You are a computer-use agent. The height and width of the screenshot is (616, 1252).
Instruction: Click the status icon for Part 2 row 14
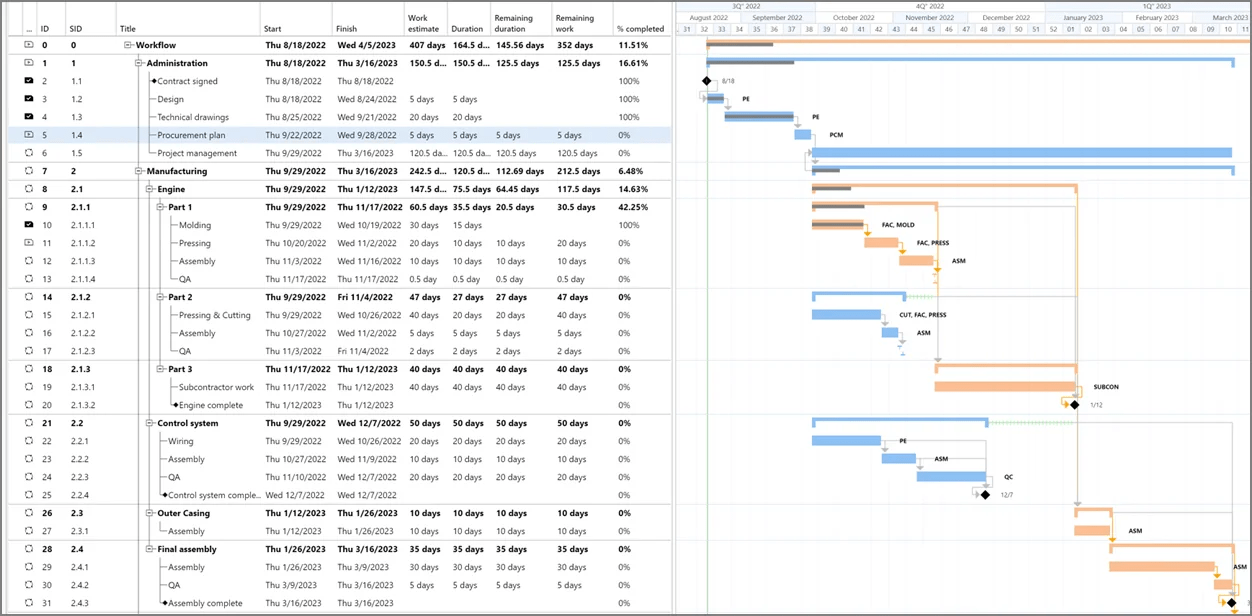coord(28,297)
